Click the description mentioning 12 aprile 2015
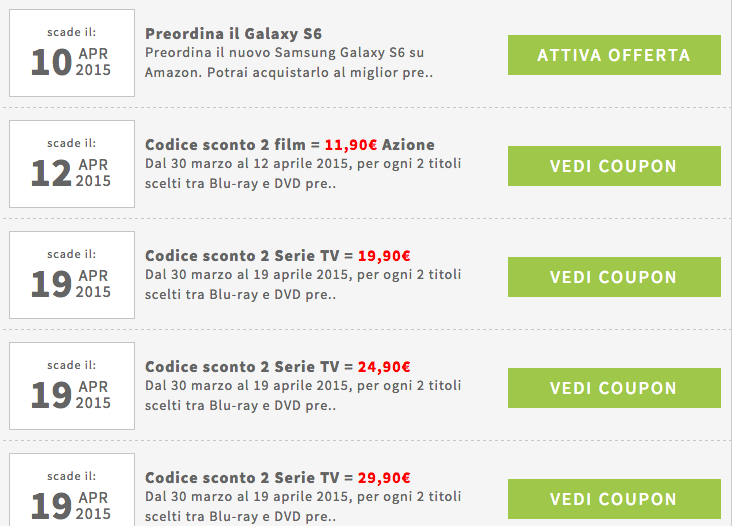732x526 pixels. 303,174
